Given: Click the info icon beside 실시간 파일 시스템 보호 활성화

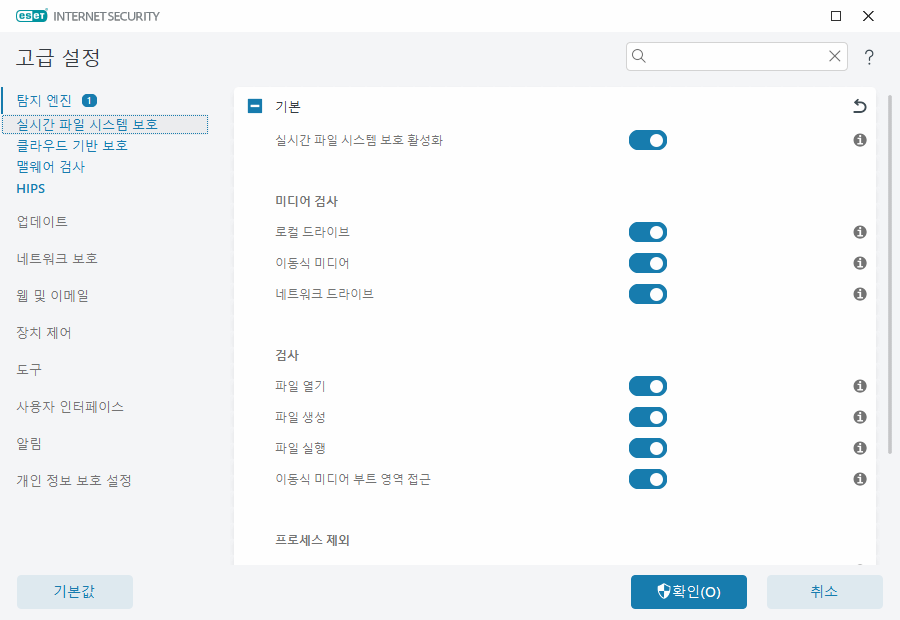Looking at the screenshot, I should tap(859, 140).
